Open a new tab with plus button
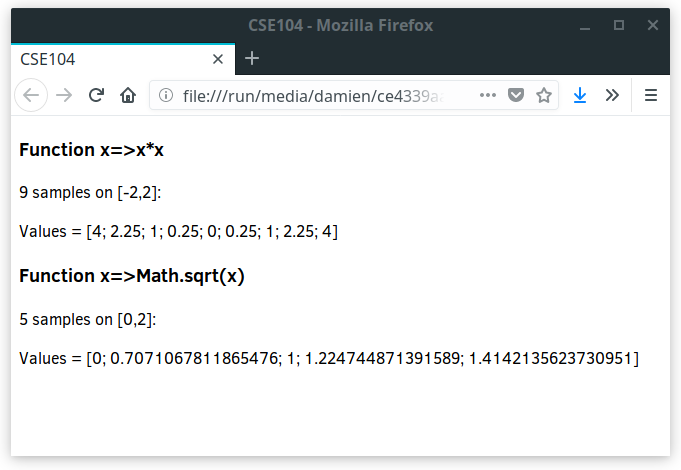 [x=252, y=58]
